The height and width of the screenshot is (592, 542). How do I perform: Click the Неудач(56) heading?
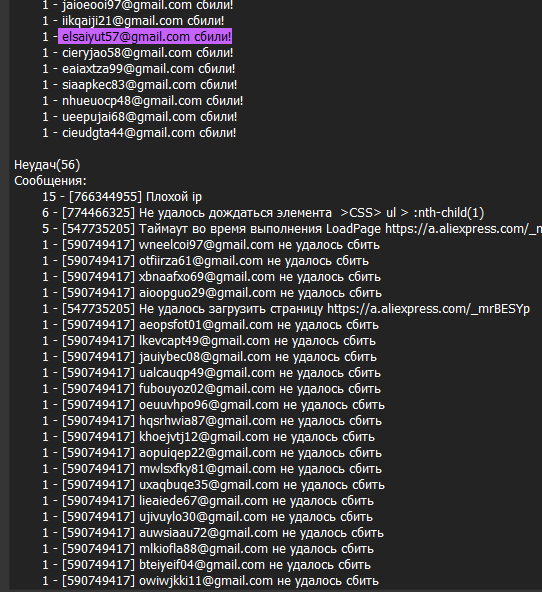point(47,165)
